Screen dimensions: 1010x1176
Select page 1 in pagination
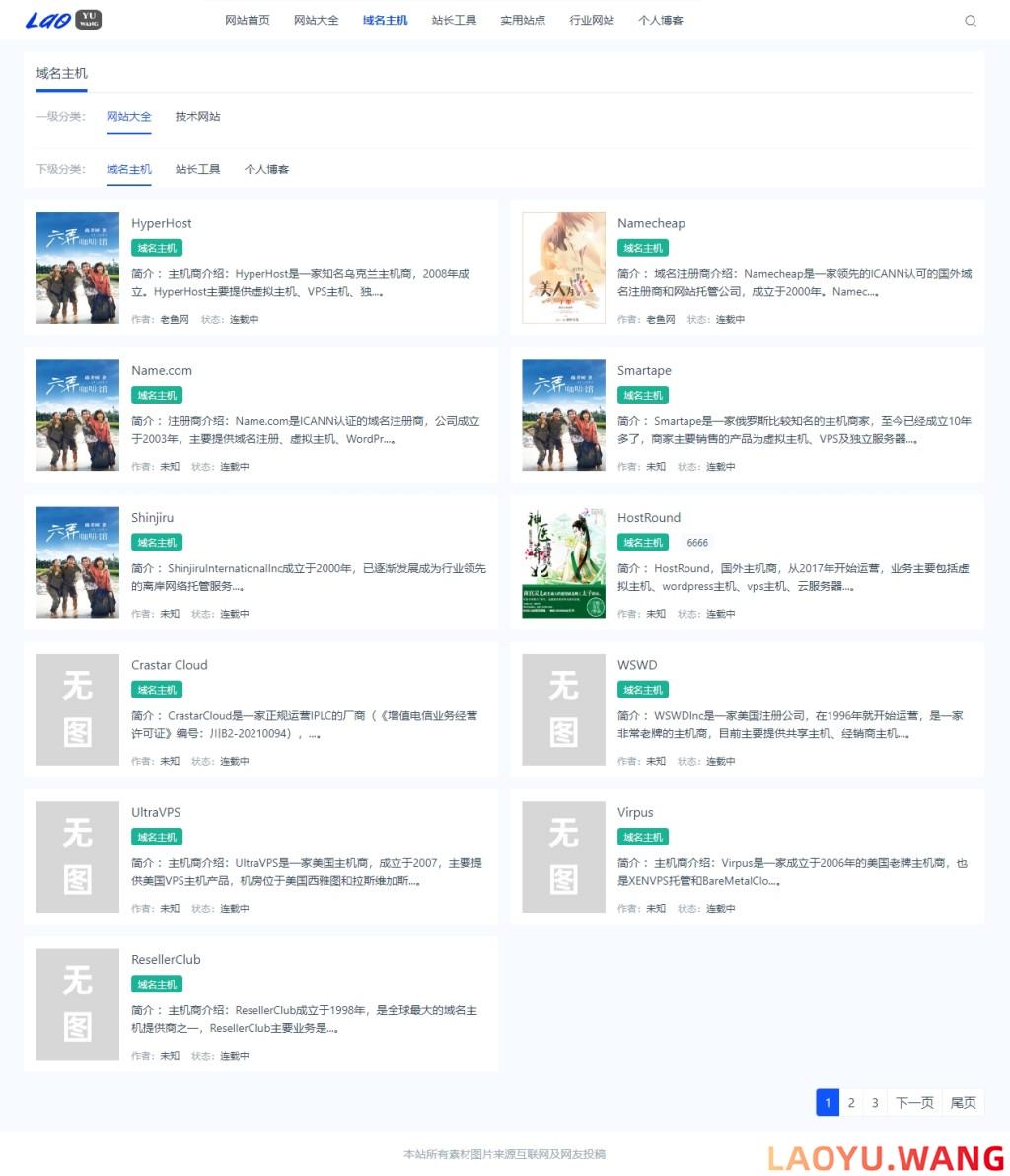coord(828,1103)
